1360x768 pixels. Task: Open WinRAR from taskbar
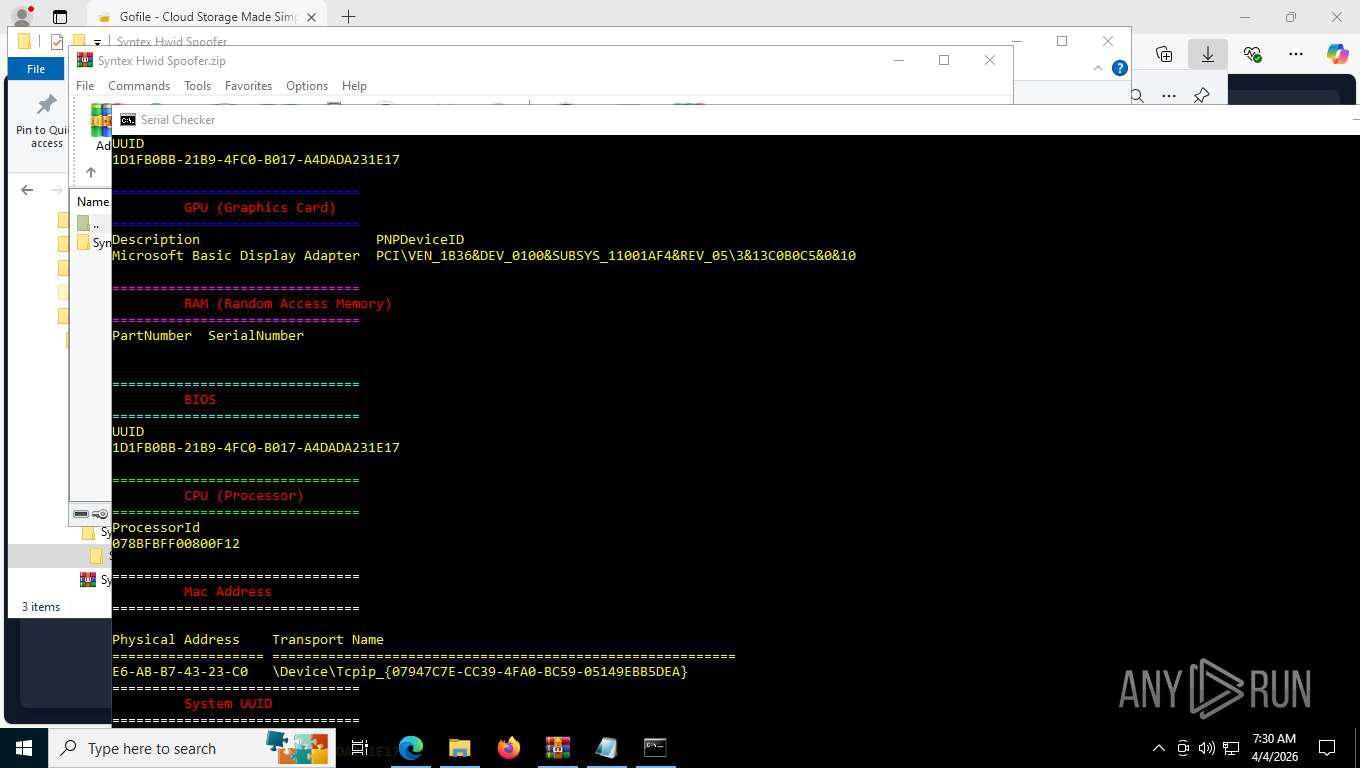pos(557,748)
